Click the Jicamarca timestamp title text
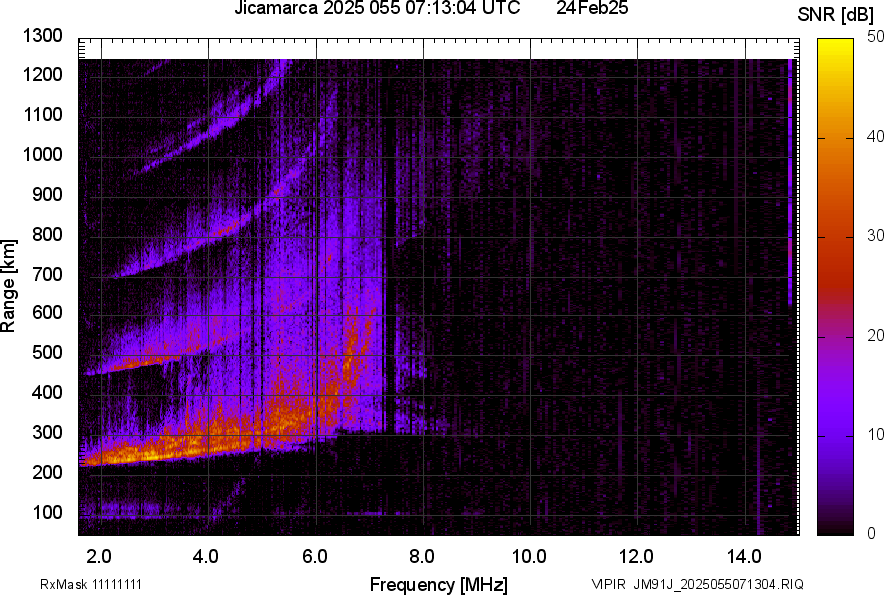 click(377, 10)
